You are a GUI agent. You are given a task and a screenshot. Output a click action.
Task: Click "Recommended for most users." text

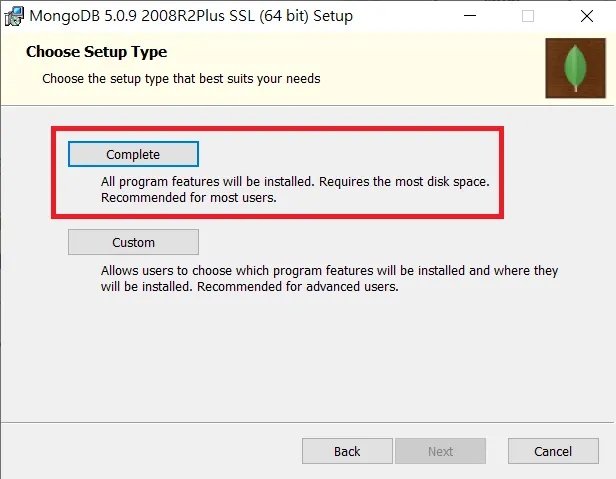coord(188,198)
